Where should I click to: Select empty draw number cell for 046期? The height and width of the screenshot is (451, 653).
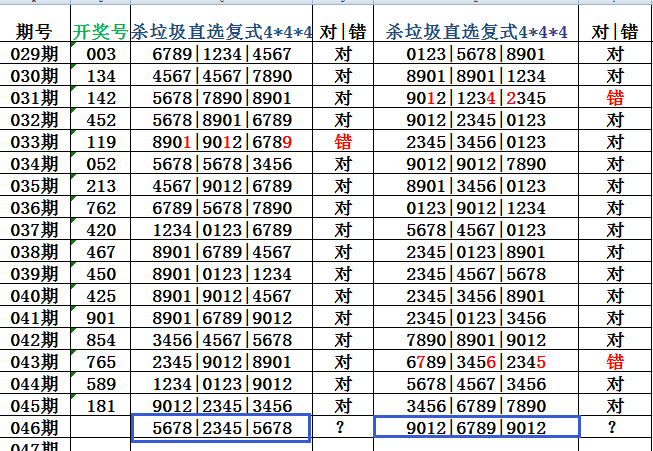[100, 428]
